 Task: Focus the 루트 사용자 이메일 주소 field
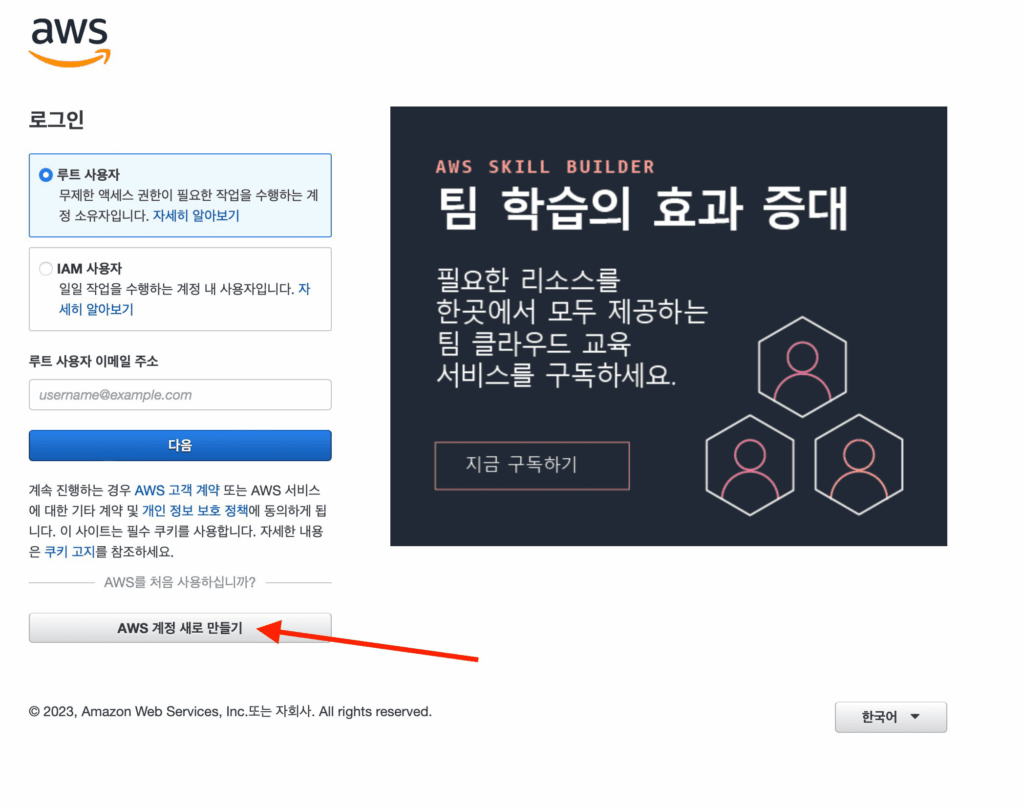click(x=180, y=395)
